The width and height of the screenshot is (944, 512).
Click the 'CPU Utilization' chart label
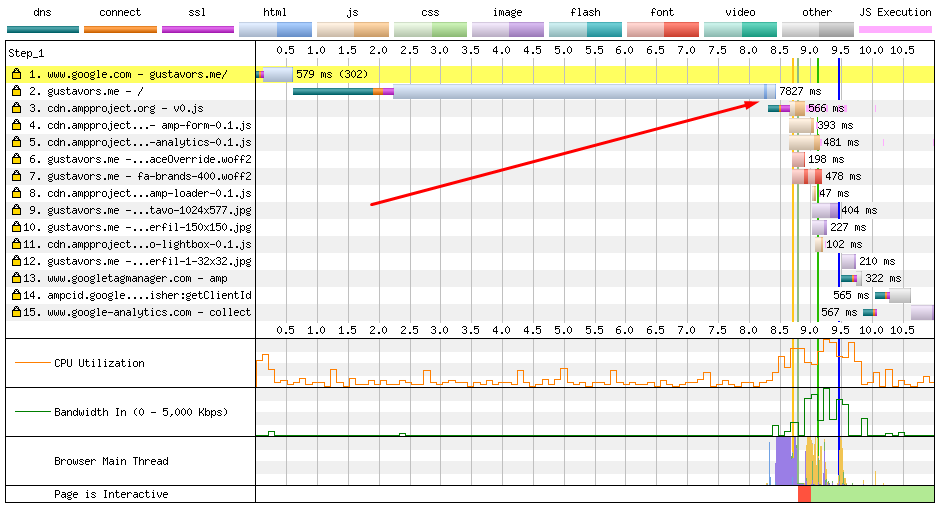(x=99, y=363)
